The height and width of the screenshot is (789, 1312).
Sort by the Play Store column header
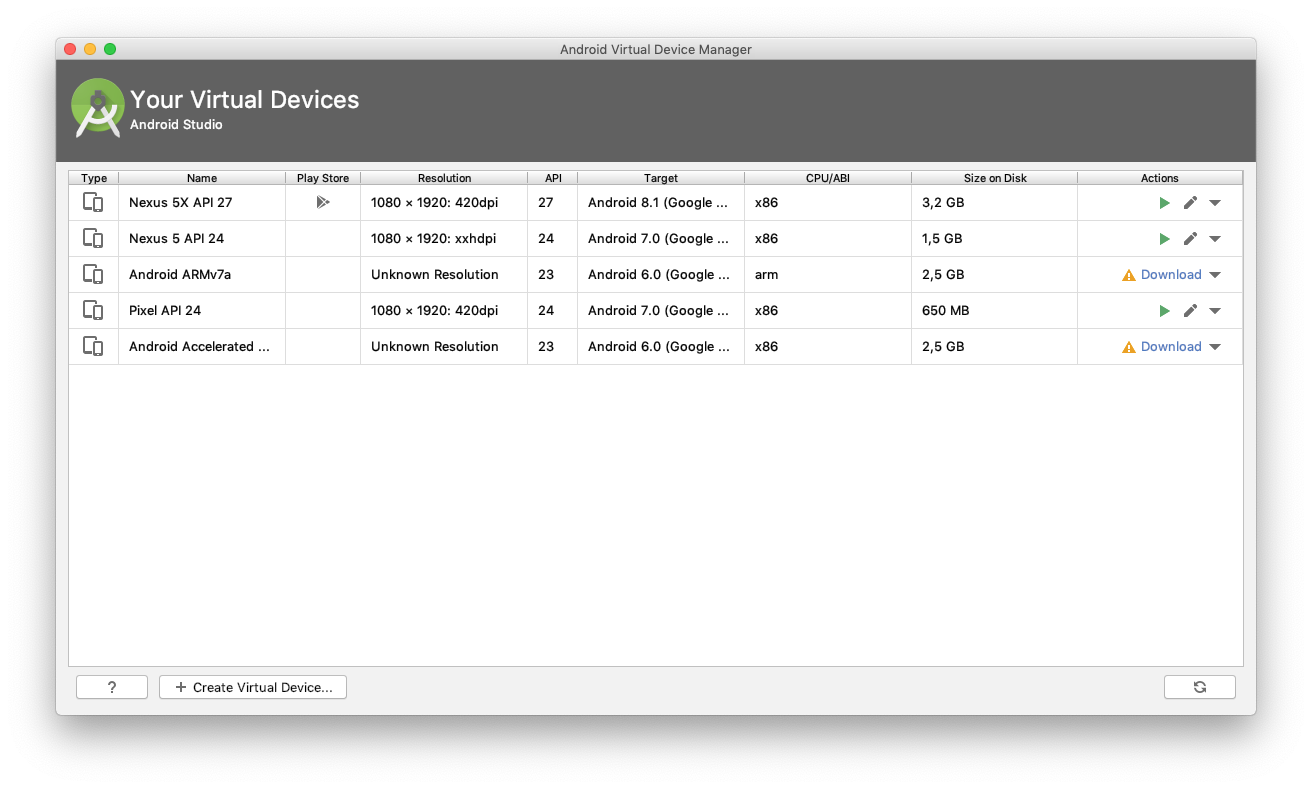323,178
